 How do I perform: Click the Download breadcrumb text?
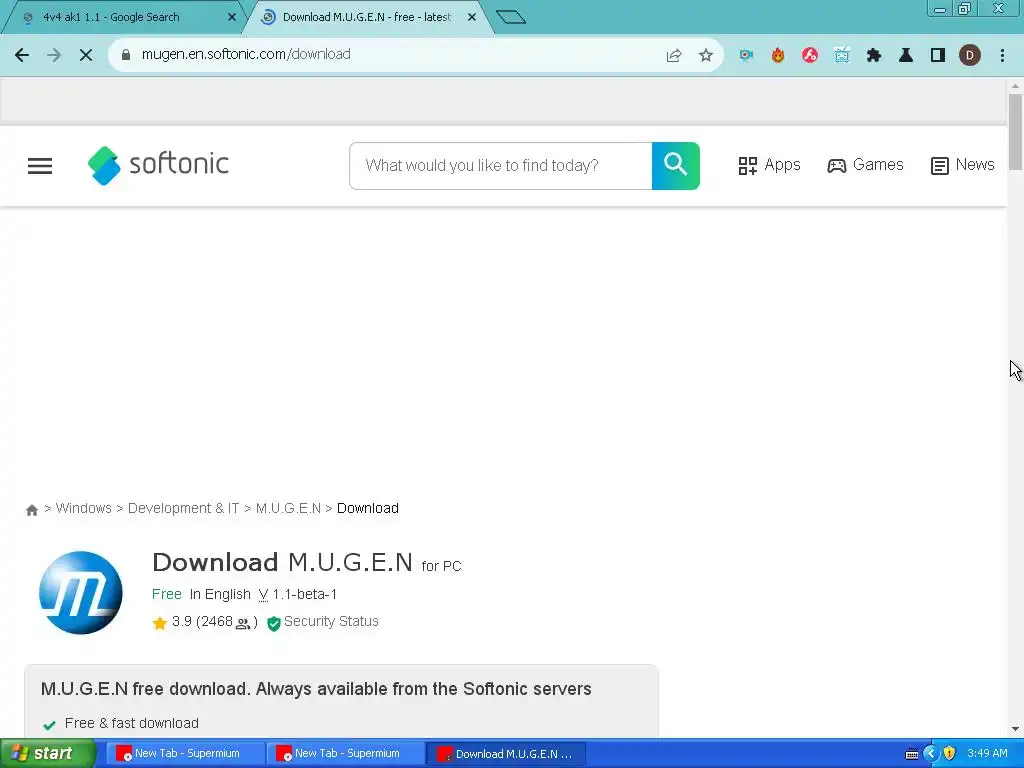pyautogui.click(x=368, y=509)
